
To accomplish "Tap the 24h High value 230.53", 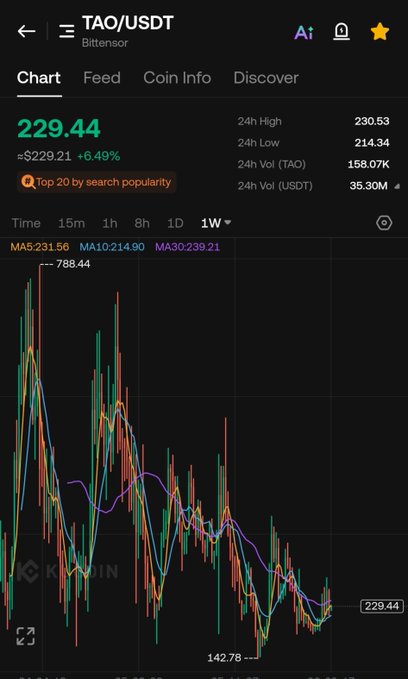I will coord(372,121).
